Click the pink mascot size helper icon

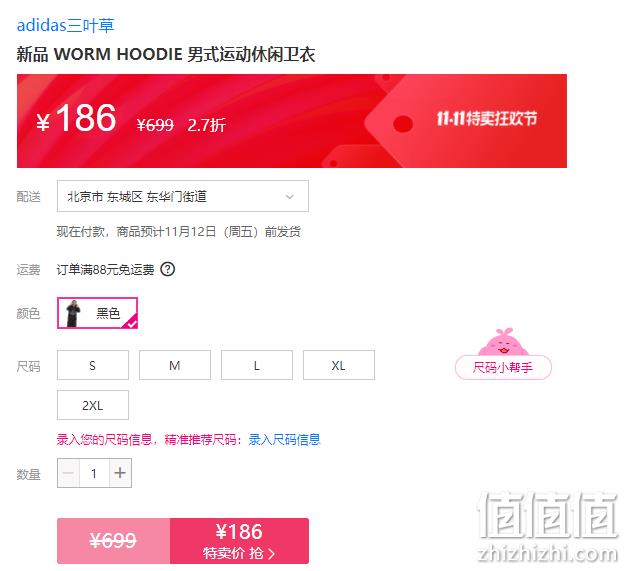click(x=503, y=342)
